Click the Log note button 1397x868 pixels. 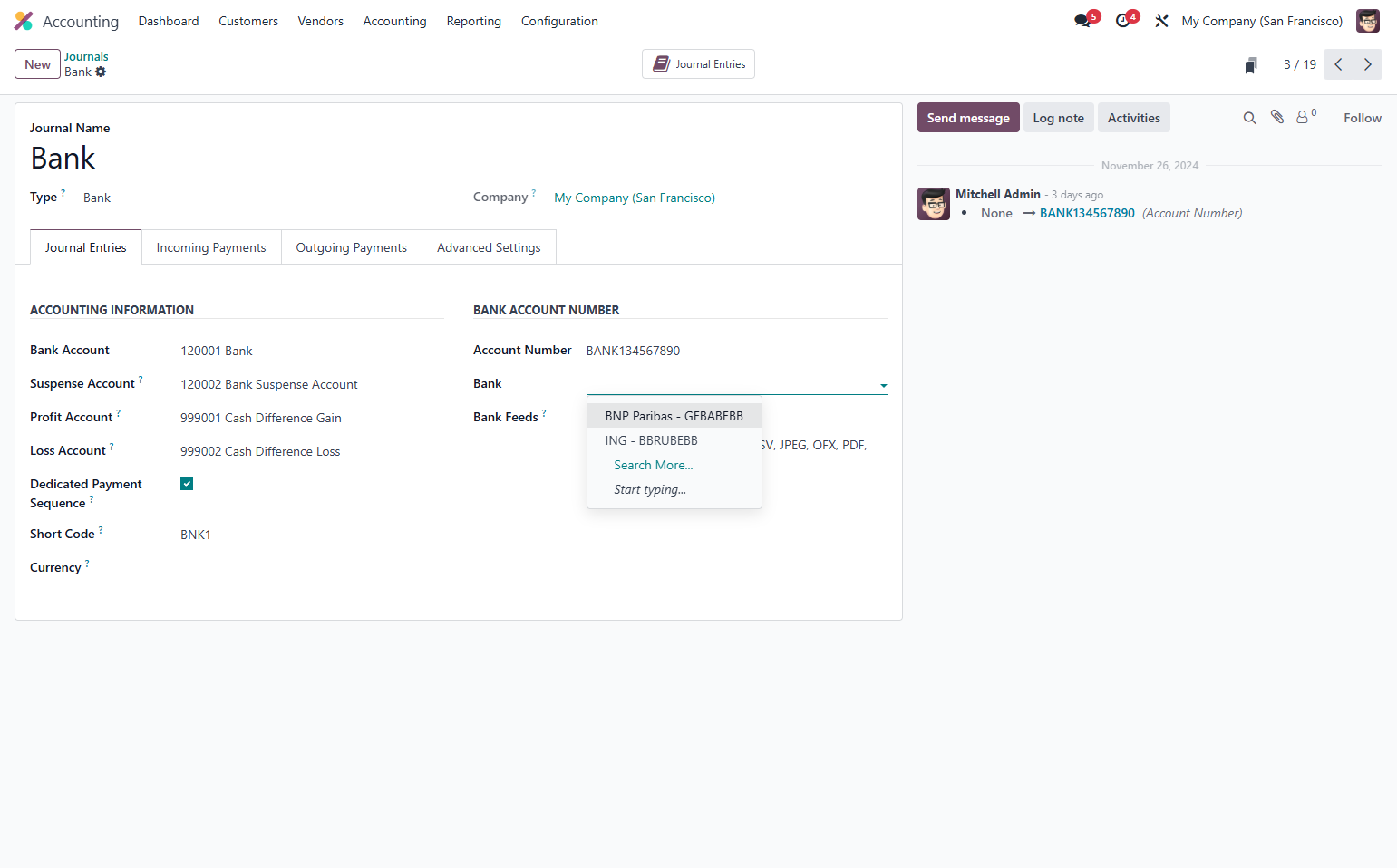click(x=1059, y=118)
